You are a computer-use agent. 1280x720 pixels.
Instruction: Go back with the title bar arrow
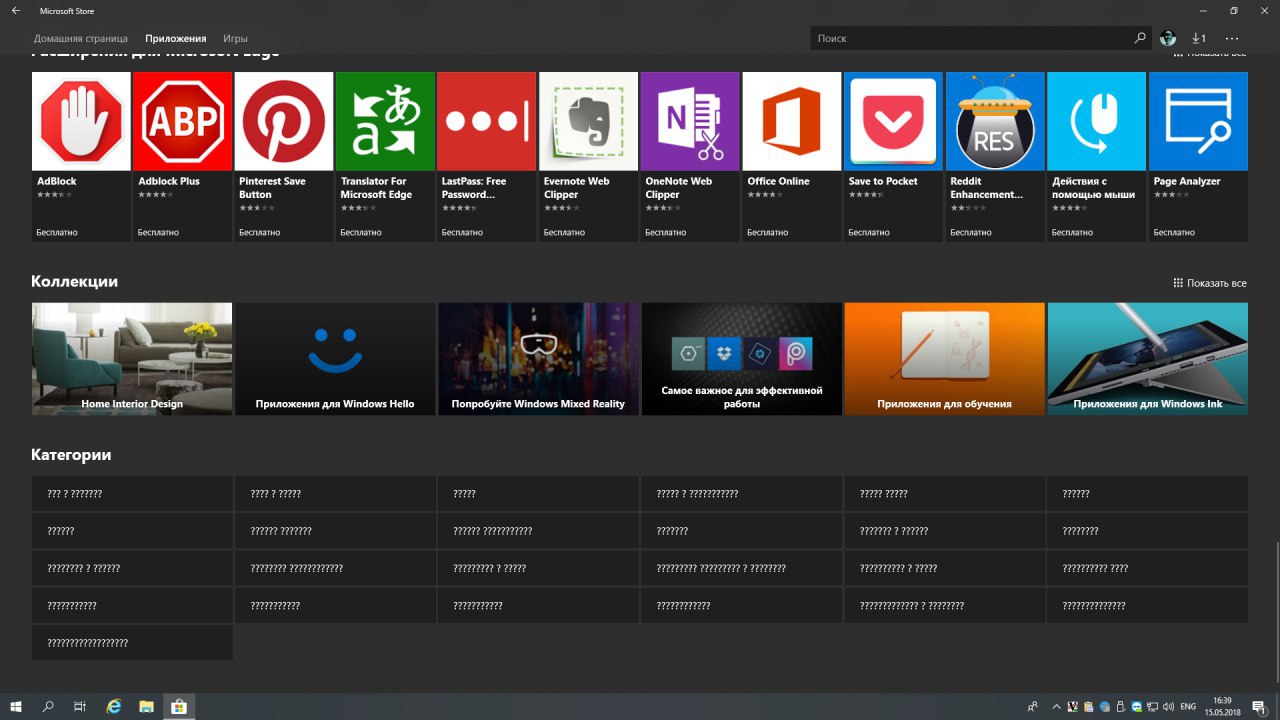point(15,11)
